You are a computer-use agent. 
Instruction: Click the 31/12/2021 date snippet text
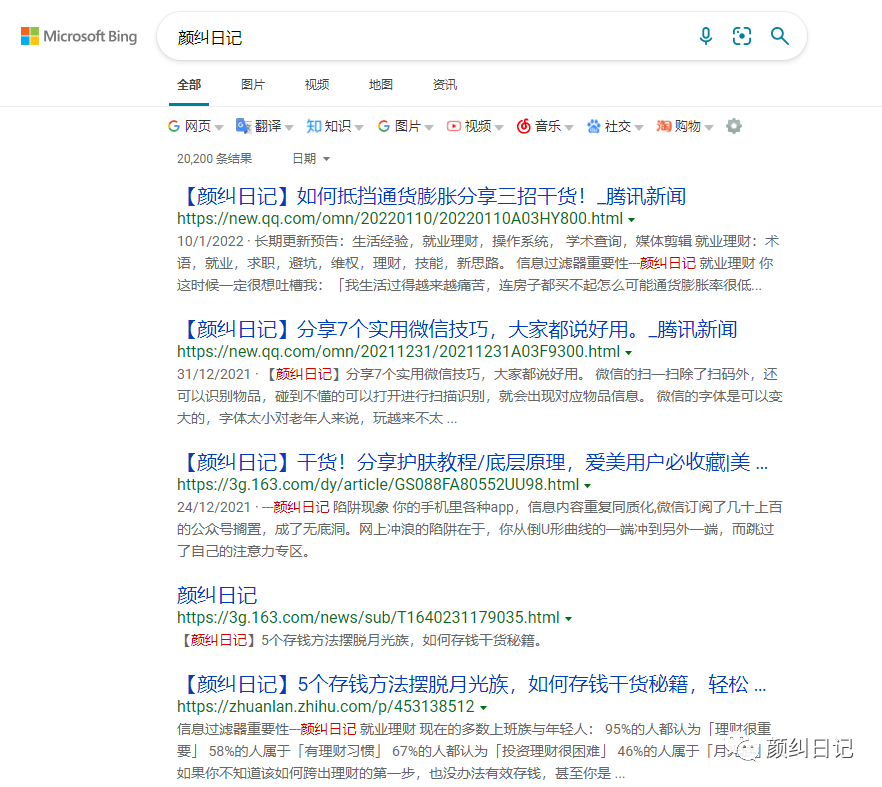point(214,375)
